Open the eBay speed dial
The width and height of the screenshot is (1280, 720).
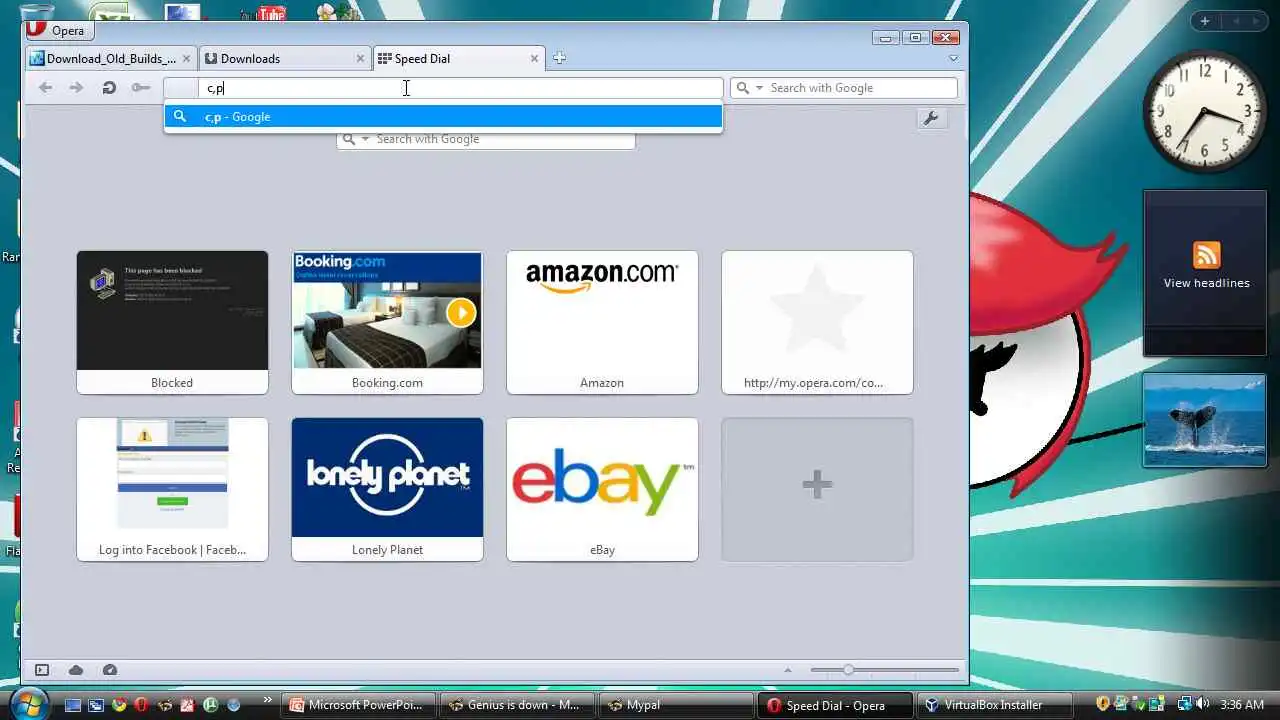tap(602, 489)
